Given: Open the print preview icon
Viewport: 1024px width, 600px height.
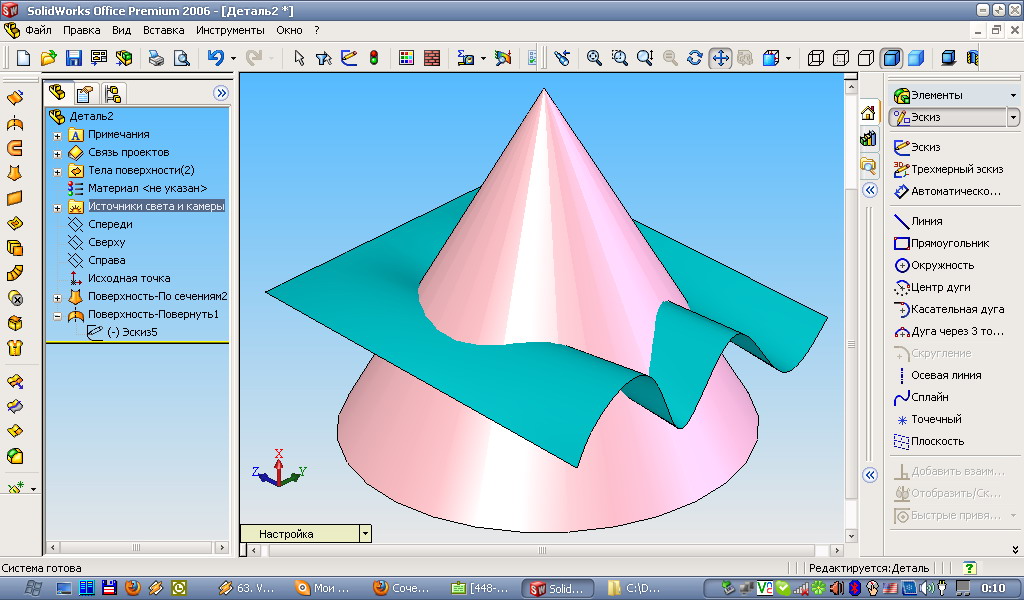Looking at the screenshot, I should click(x=181, y=58).
